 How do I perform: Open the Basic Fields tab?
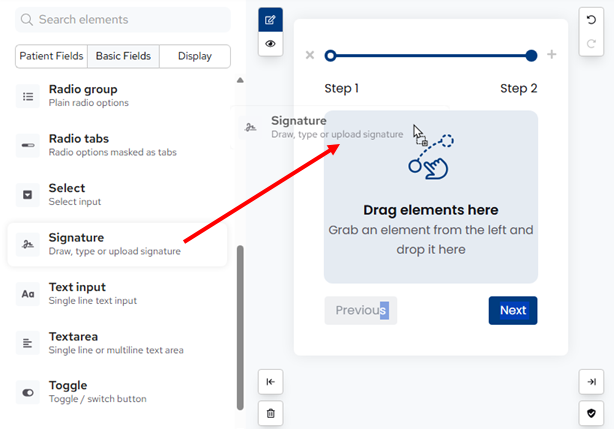click(x=123, y=56)
